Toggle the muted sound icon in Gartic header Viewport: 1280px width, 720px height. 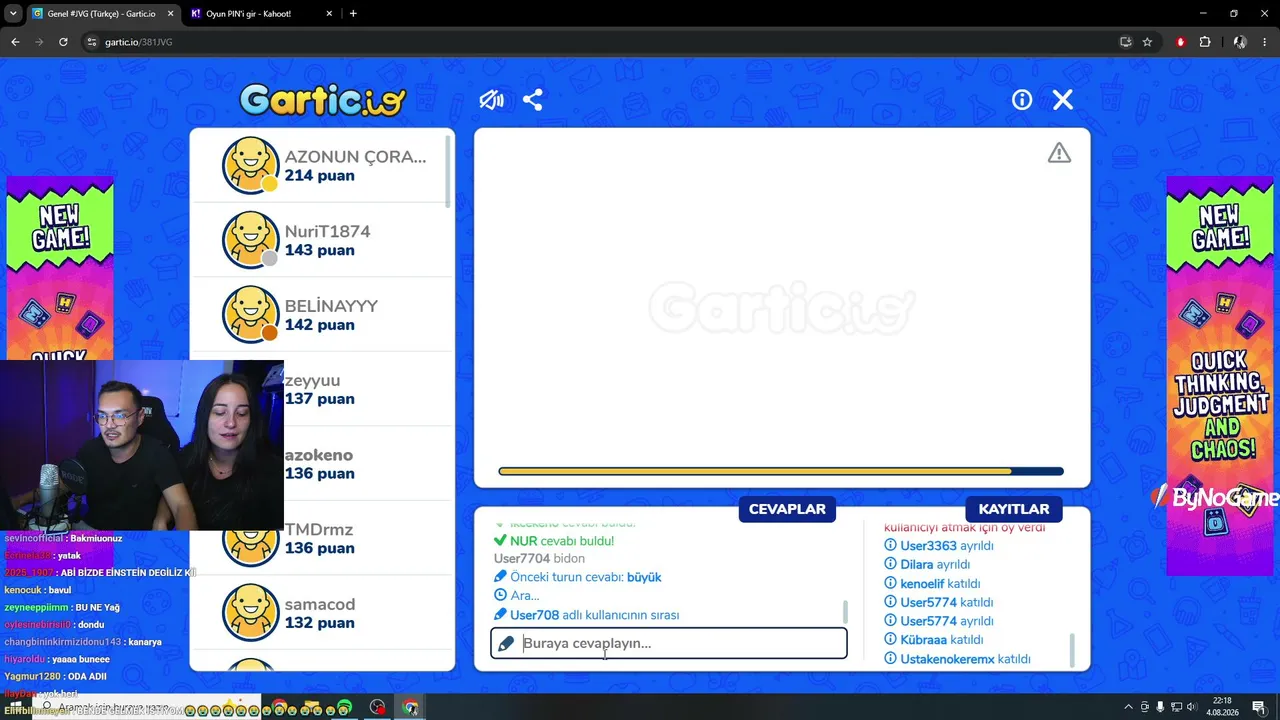pyautogui.click(x=491, y=100)
